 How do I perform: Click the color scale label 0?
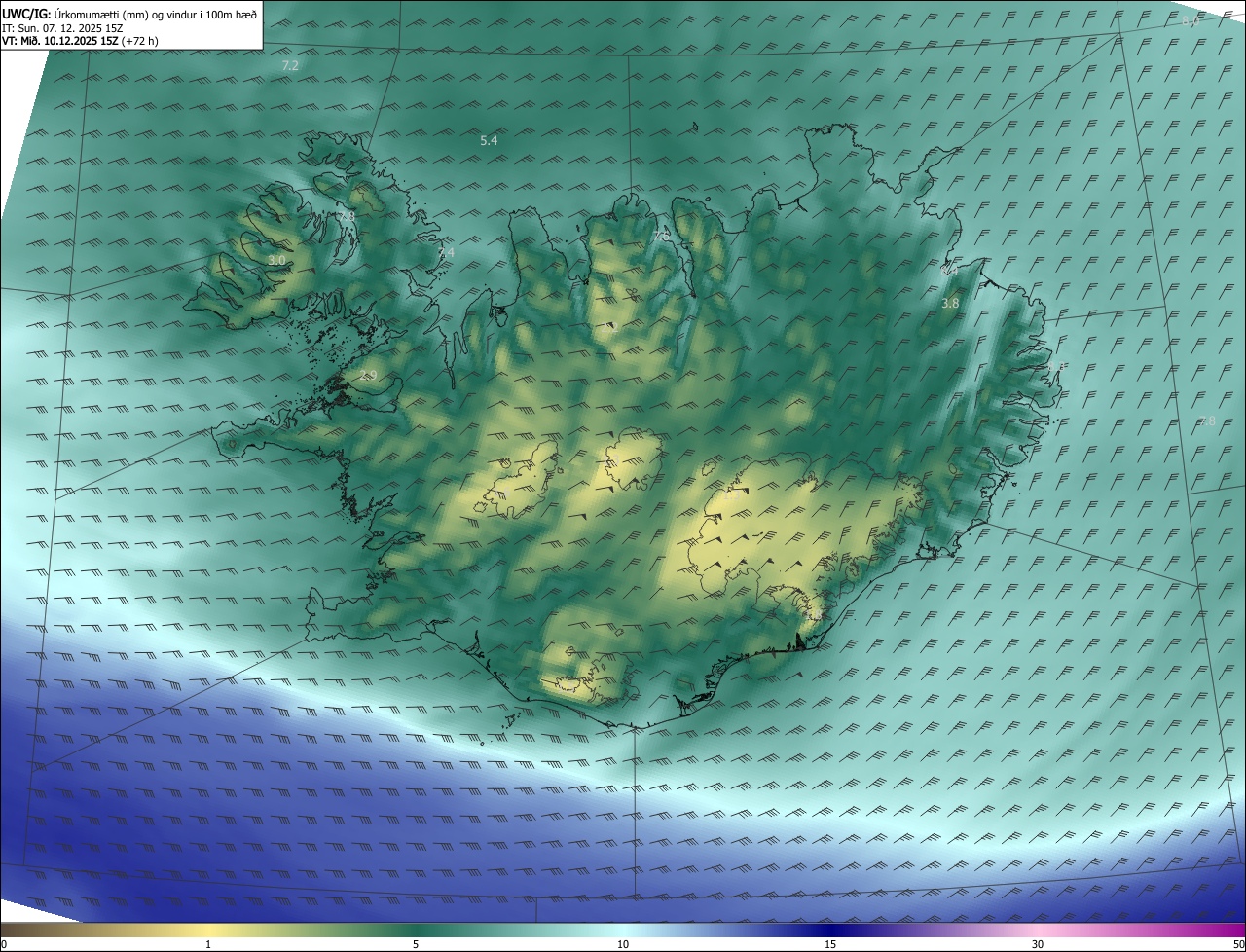(x=4, y=944)
